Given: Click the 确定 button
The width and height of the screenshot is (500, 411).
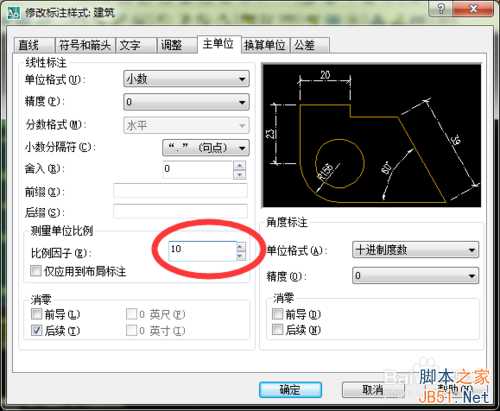Looking at the screenshot, I should click(x=290, y=390).
